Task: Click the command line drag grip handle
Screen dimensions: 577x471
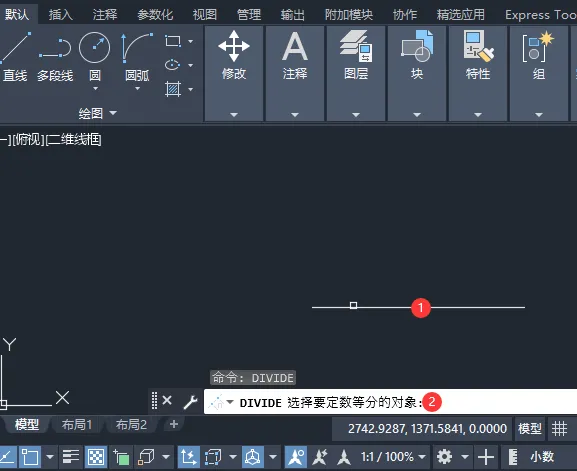Action: (x=154, y=400)
